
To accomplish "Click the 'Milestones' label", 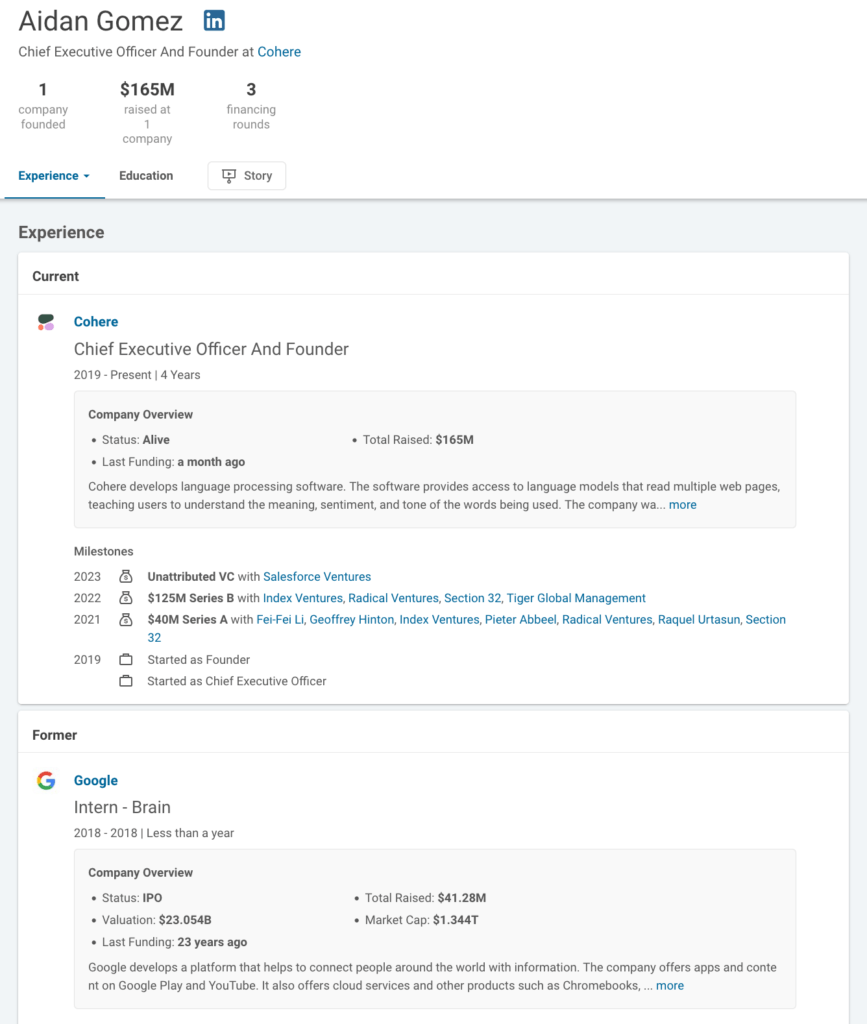I will (x=103, y=551).
